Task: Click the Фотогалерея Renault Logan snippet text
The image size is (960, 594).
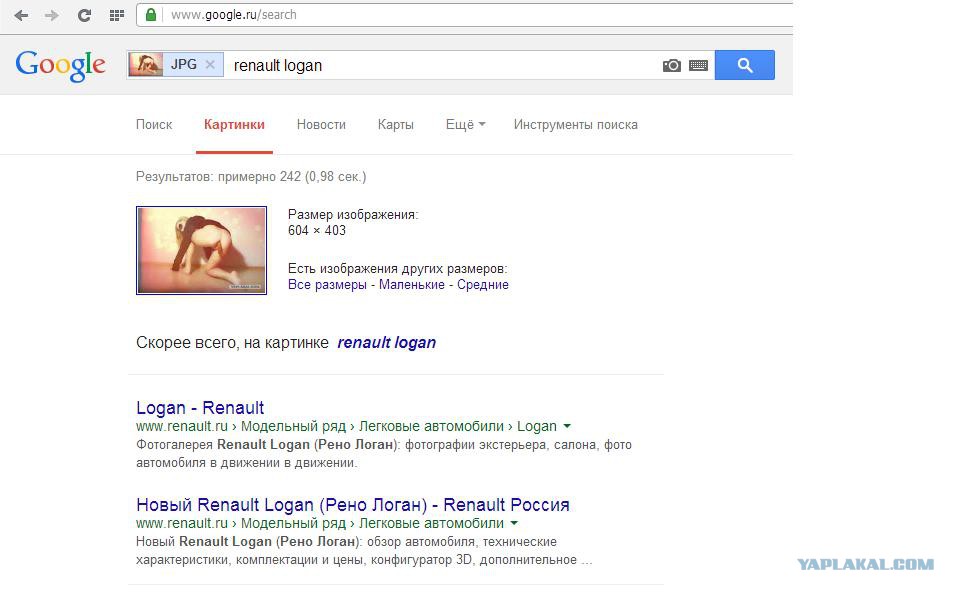Action: pyautogui.click(x=384, y=454)
